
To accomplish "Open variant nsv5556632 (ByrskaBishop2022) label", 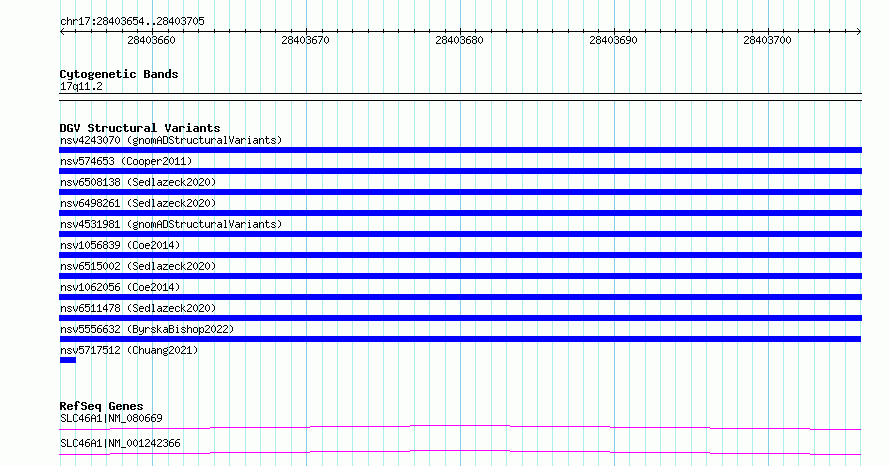I will (147, 329).
